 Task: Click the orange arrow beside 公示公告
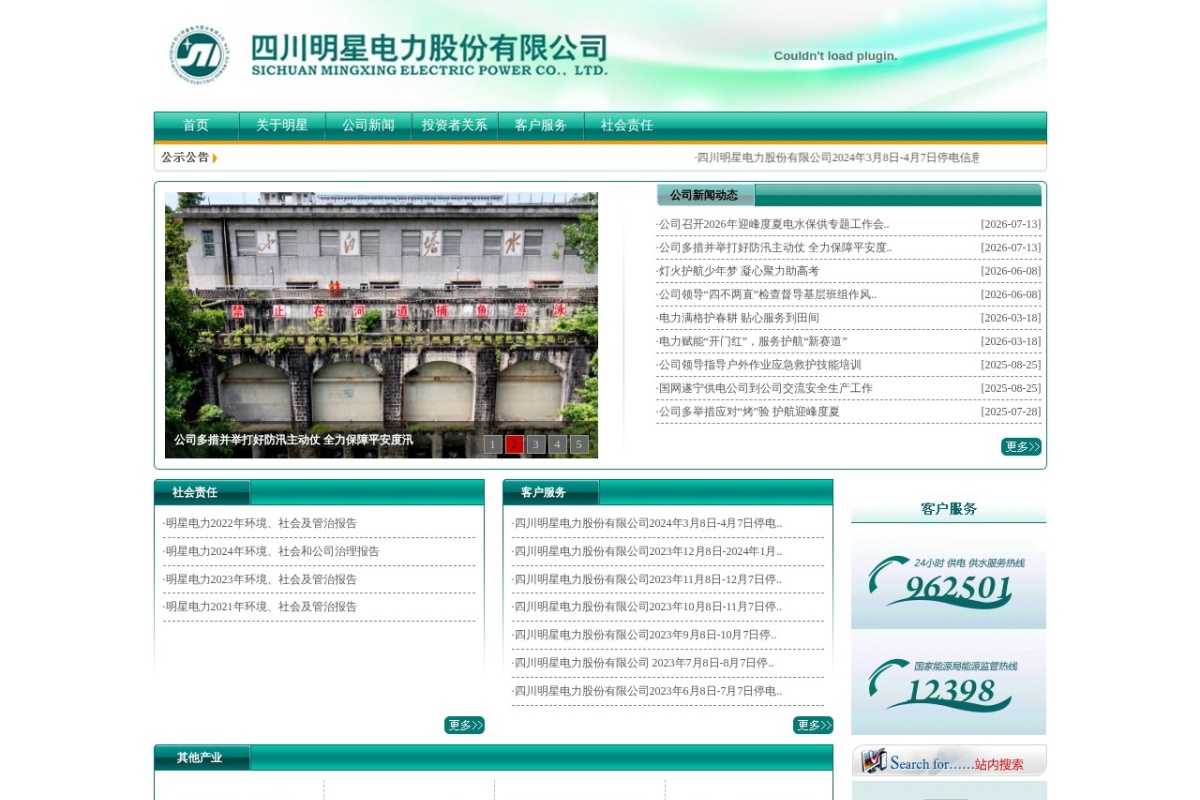pyautogui.click(x=215, y=158)
